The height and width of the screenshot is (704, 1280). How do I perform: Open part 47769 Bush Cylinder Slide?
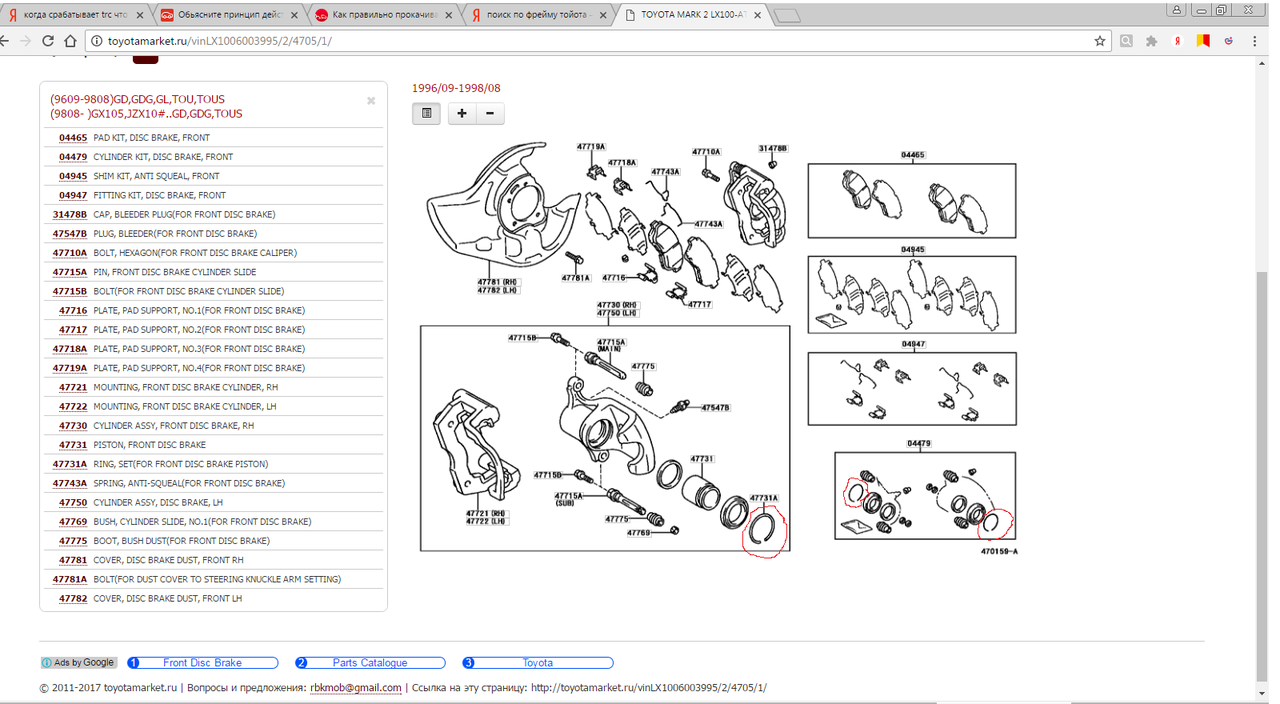tap(73, 521)
